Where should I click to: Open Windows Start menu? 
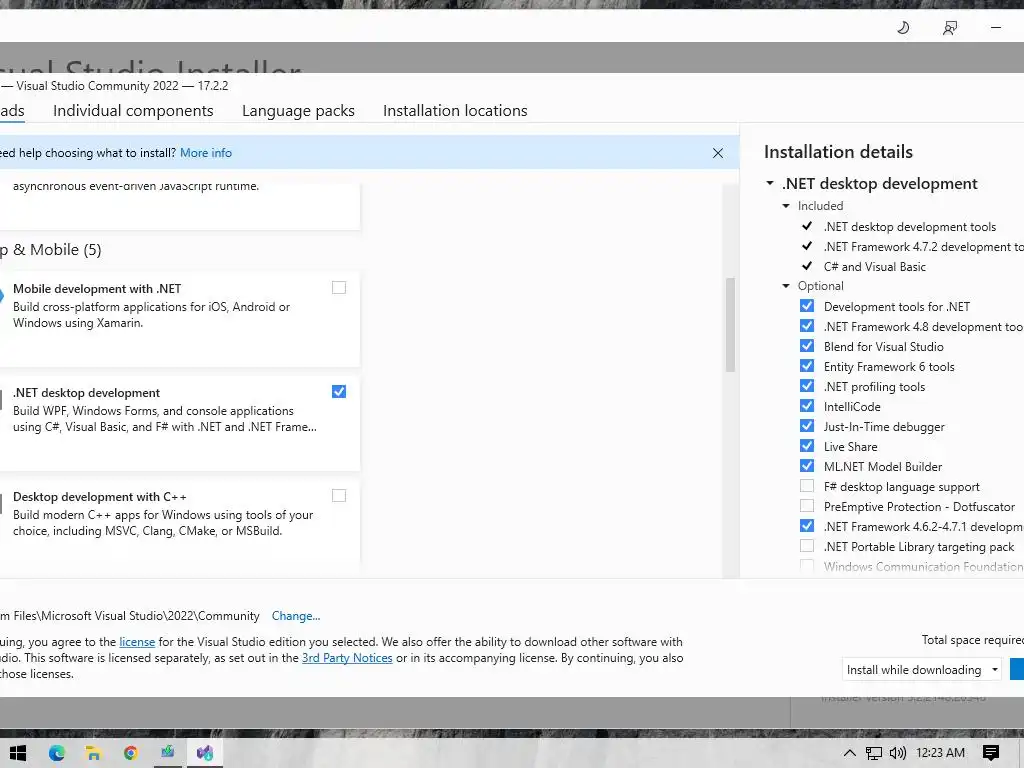point(18,753)
